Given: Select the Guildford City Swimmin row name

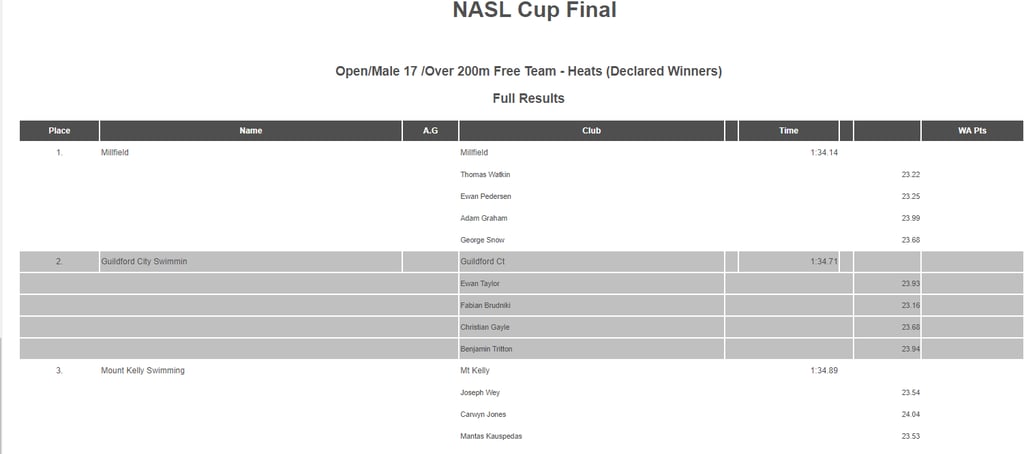Looking at the screenshot, I should pos(144,262).
